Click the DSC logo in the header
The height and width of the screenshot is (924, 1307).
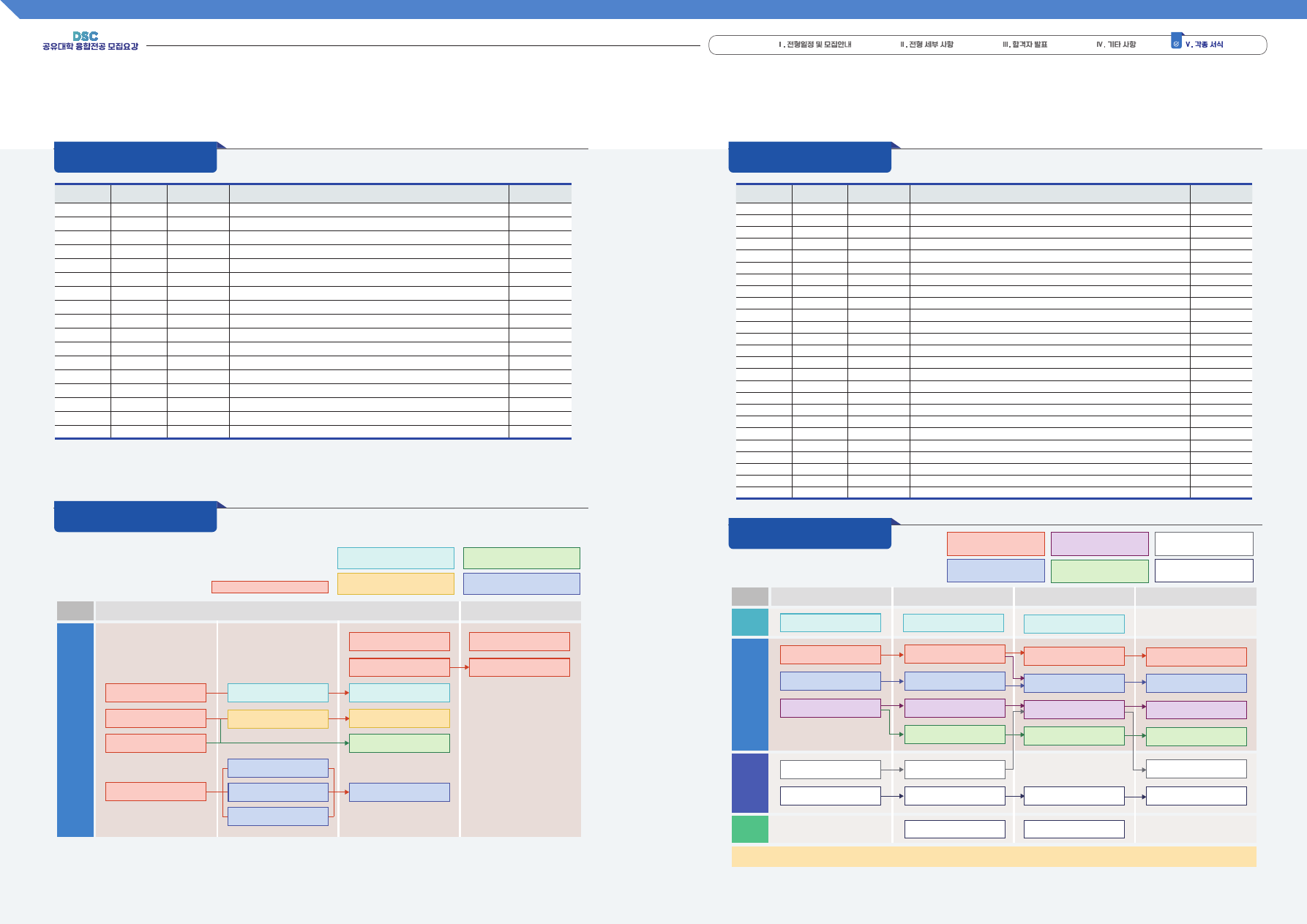[86, 36]
